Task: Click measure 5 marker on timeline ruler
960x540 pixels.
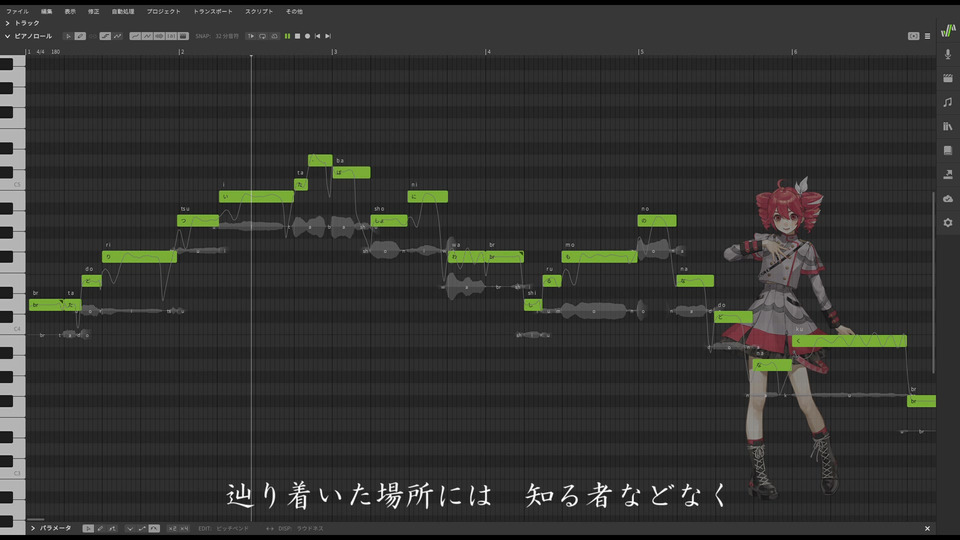Action: 641,52
